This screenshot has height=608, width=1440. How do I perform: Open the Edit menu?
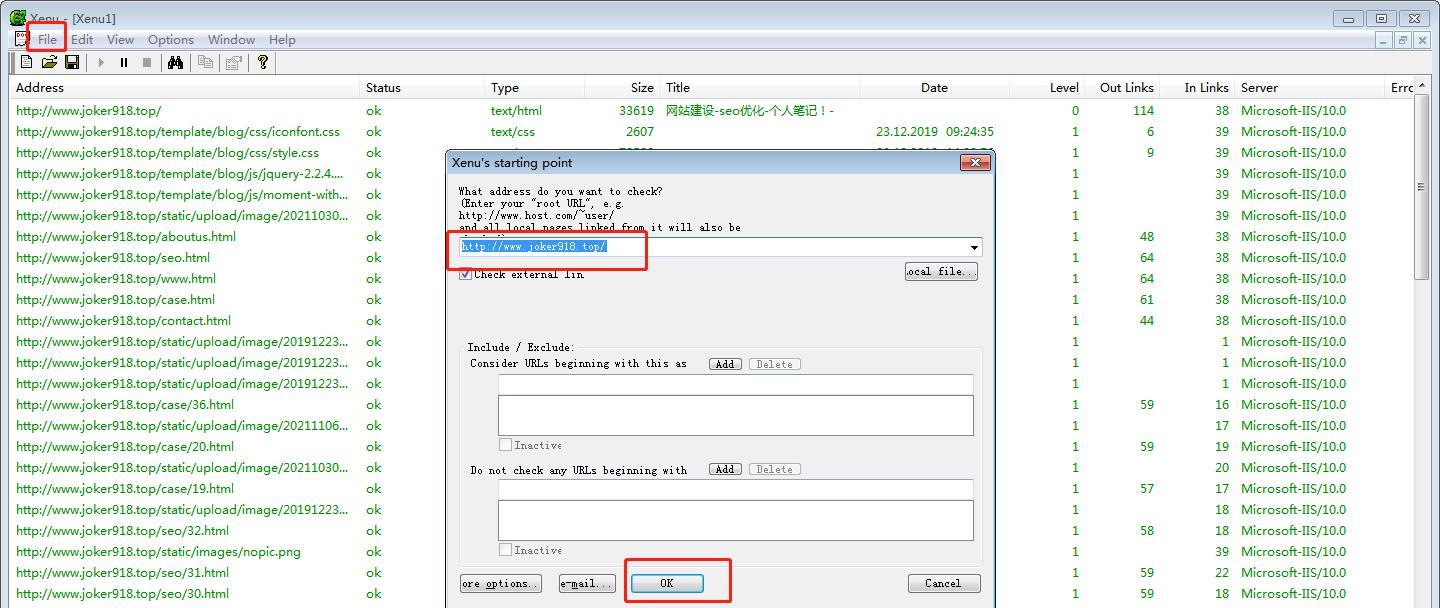tap(82, 40)
